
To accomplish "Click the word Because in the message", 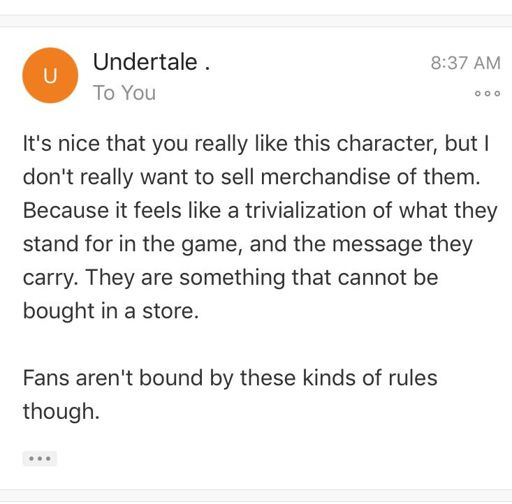I will point(66,210).
